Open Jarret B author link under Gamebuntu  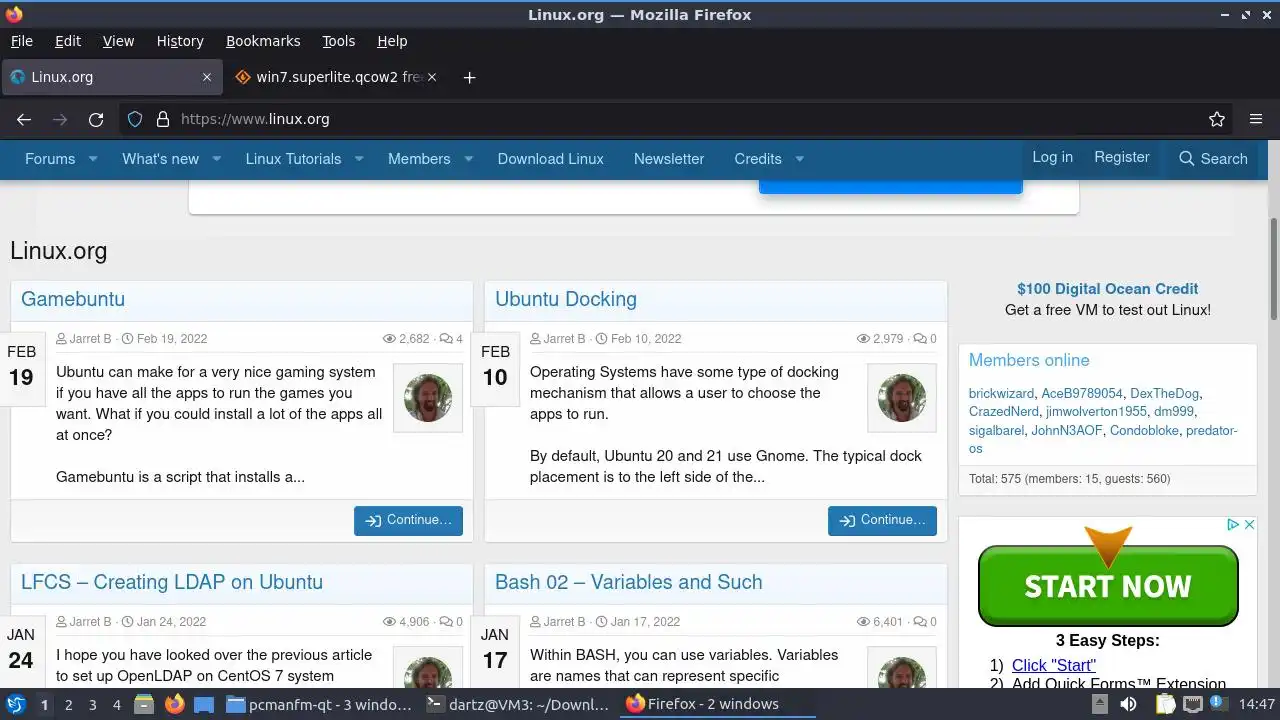point(90,339)
